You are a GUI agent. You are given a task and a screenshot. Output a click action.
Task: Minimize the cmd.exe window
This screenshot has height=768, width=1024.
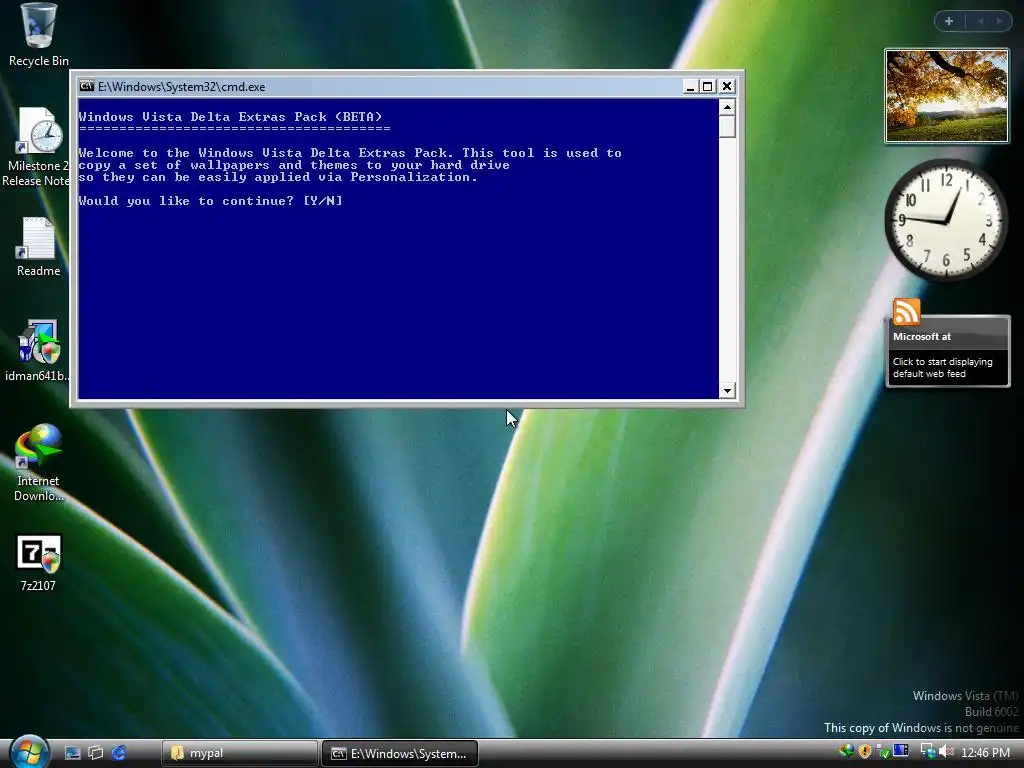pos(690,86)
